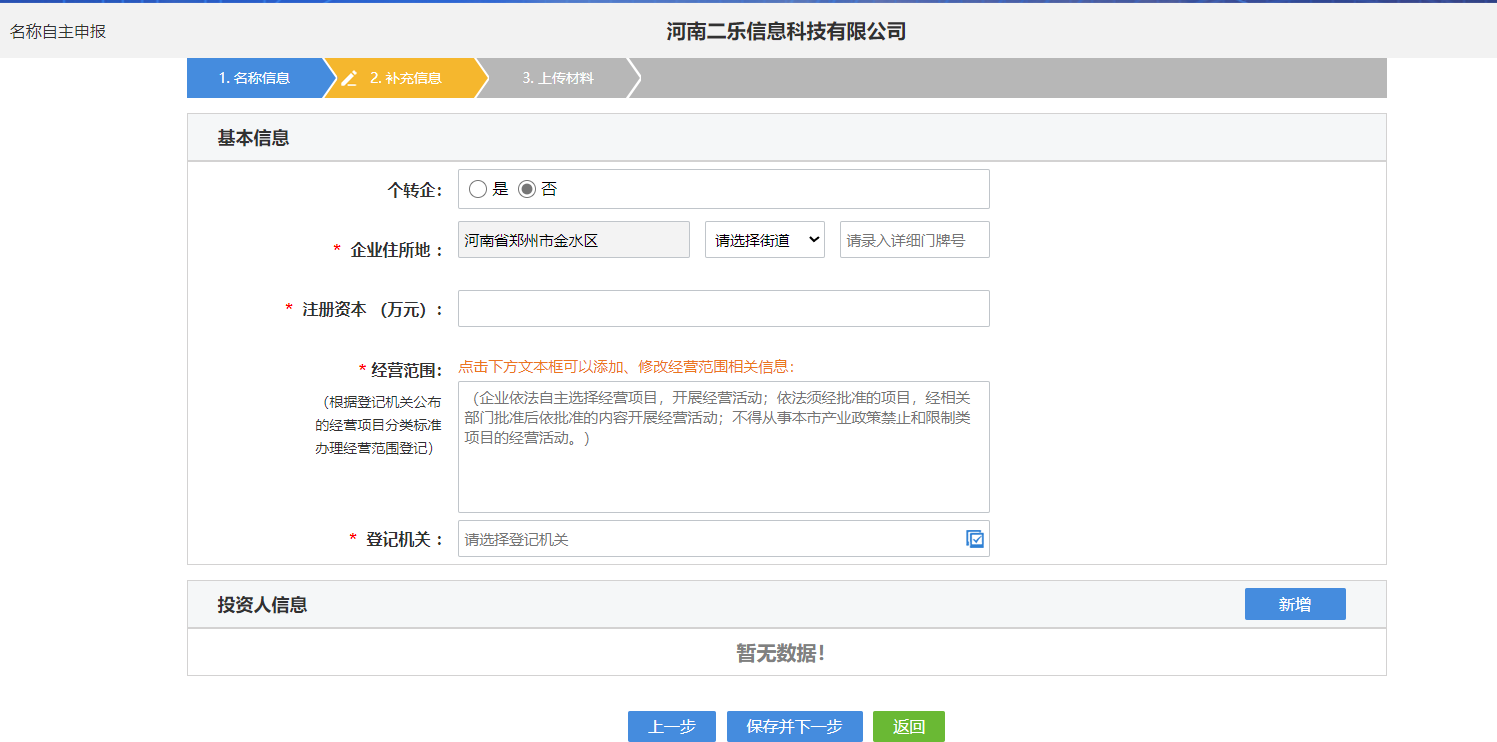1497x742 pixels.
Task: Click 名称自主申报 header text
Action: 58,31
